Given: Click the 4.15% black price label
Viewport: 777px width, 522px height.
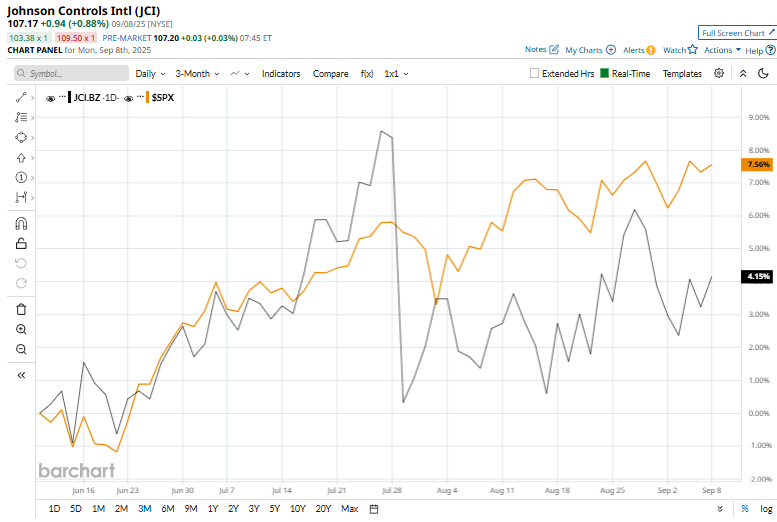Looking at the screenshot, I should tap(757, 277).
